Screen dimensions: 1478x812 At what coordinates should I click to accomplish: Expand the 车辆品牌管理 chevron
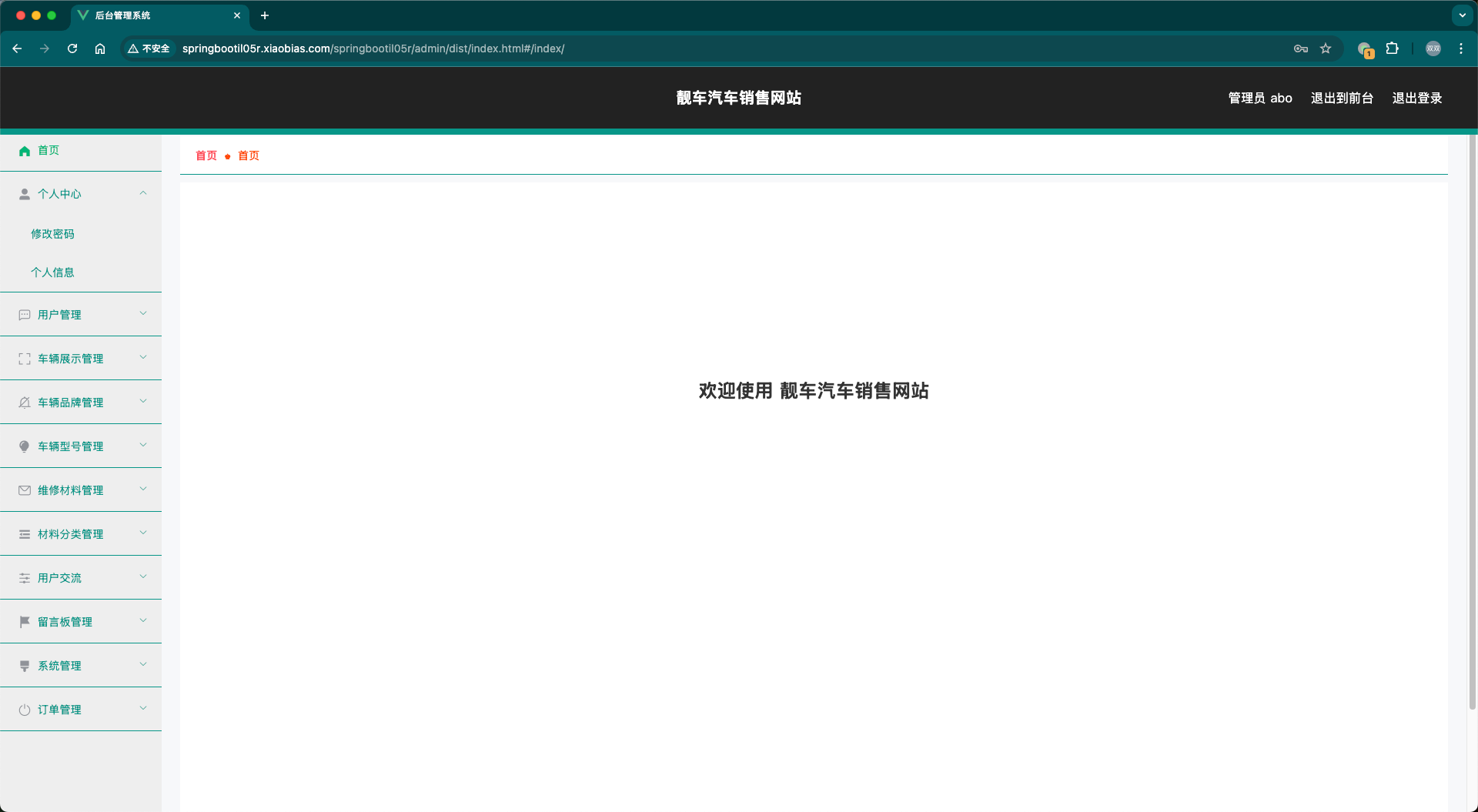point(143,402)
